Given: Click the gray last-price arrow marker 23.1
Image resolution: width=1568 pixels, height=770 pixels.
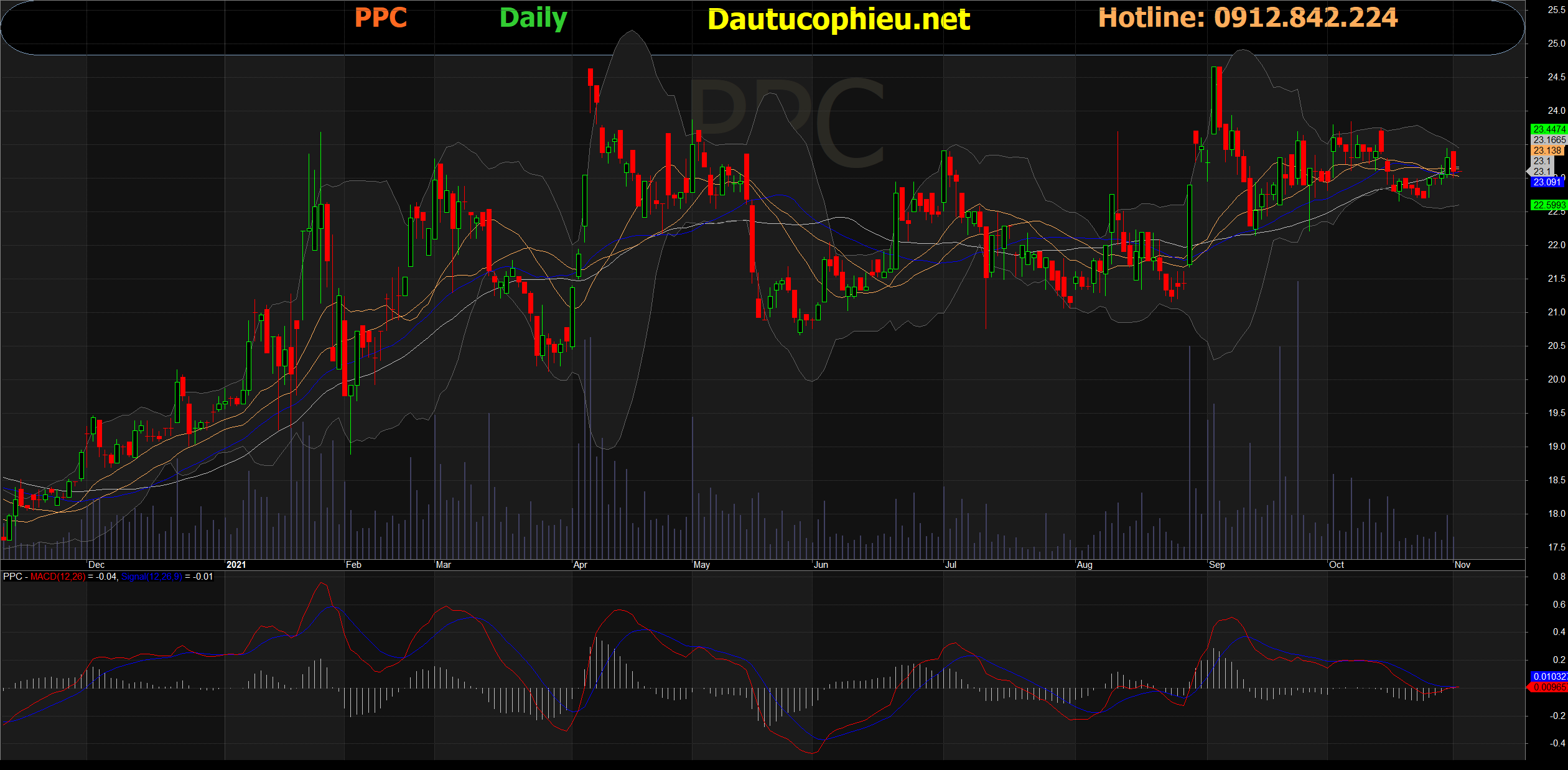Looking at the screenshot, I should 1542,172.
